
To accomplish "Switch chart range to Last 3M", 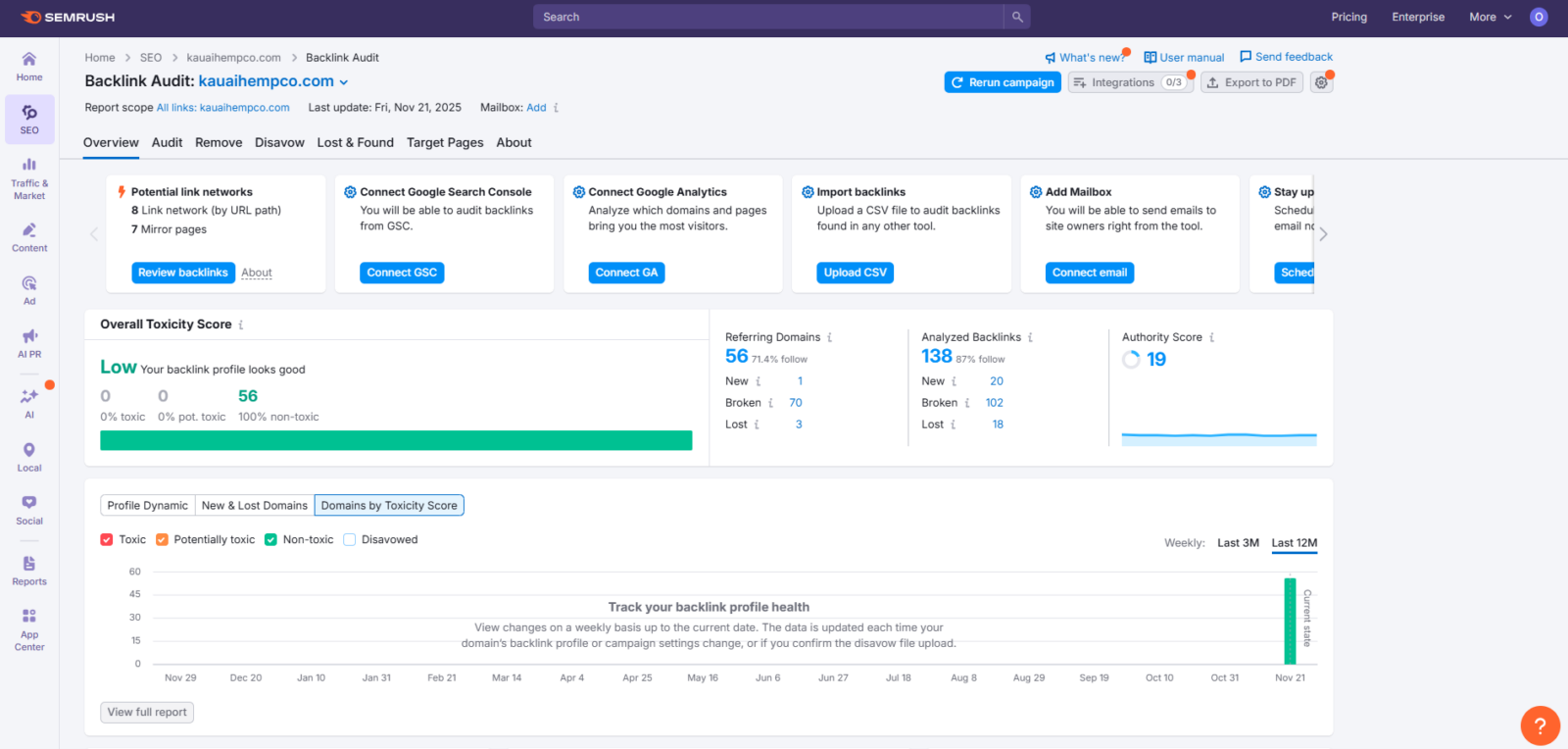I will [x=1238, y=542].
